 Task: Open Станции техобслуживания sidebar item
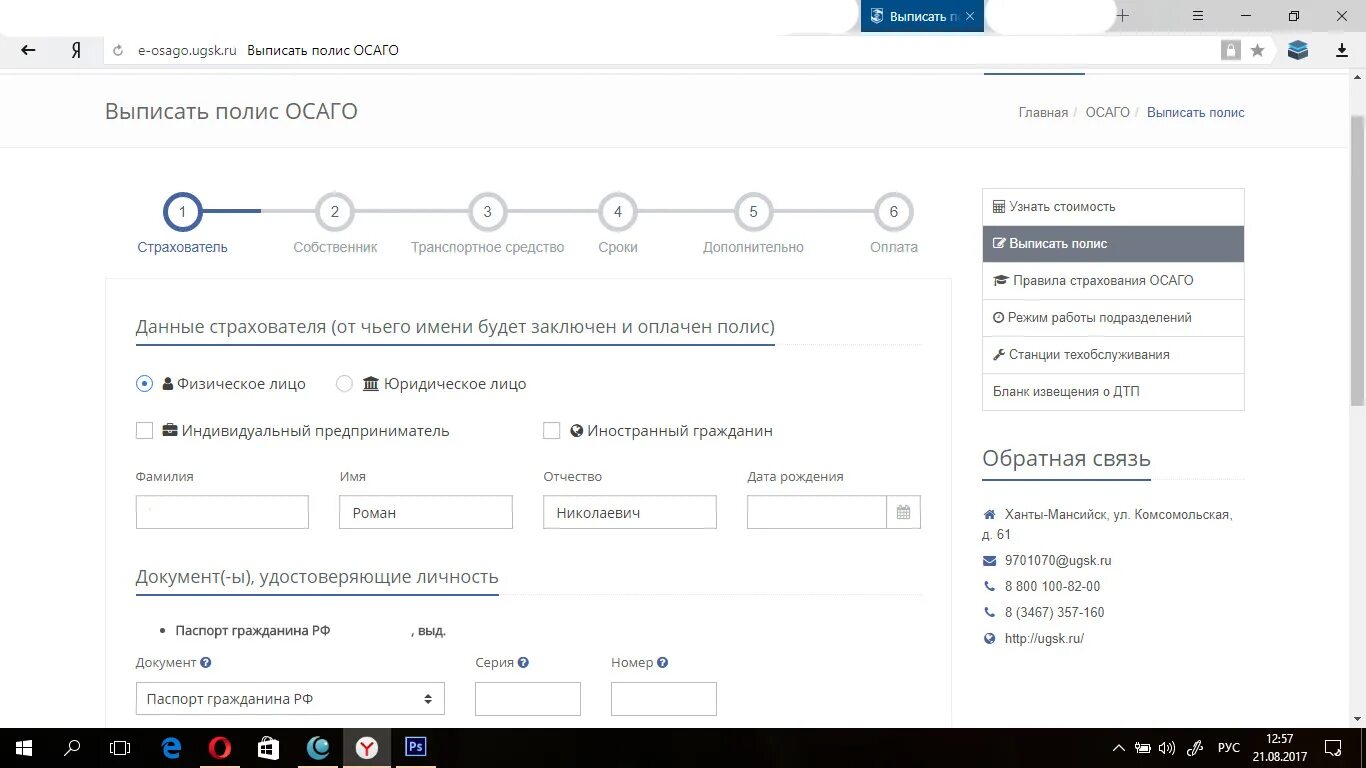(1113, 355)
